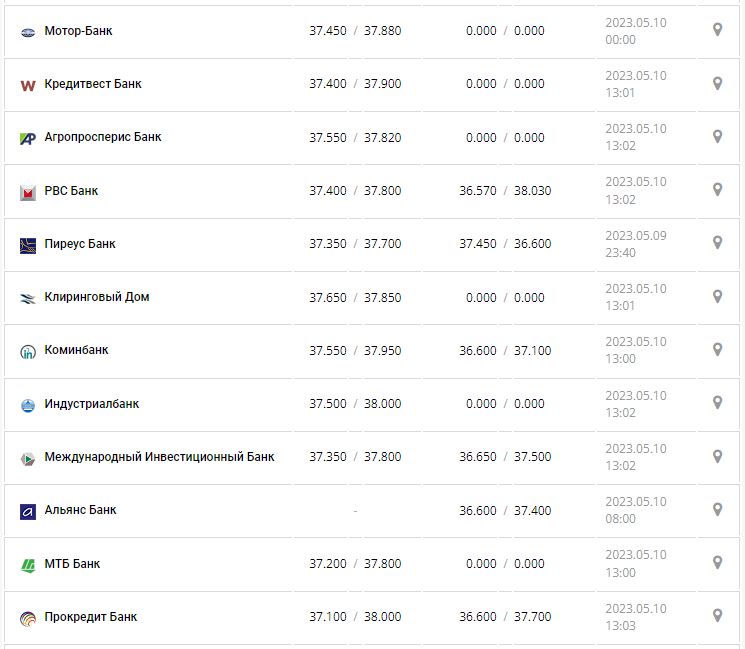Screen dimensions: 745x649
Task: Click the Коминбанк bank name
Action: tap(77, 351)
